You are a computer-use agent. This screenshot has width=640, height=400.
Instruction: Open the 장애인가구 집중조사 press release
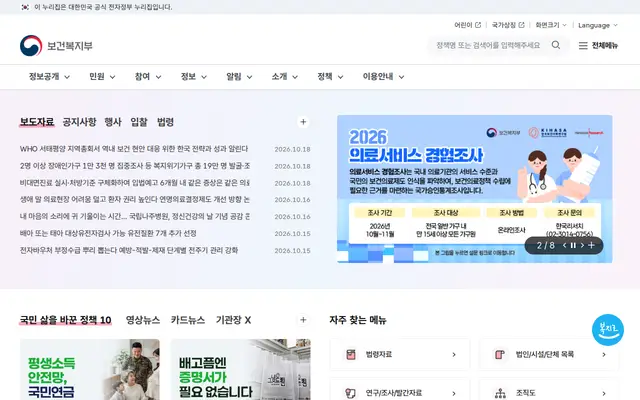click(x=135, y=166)
